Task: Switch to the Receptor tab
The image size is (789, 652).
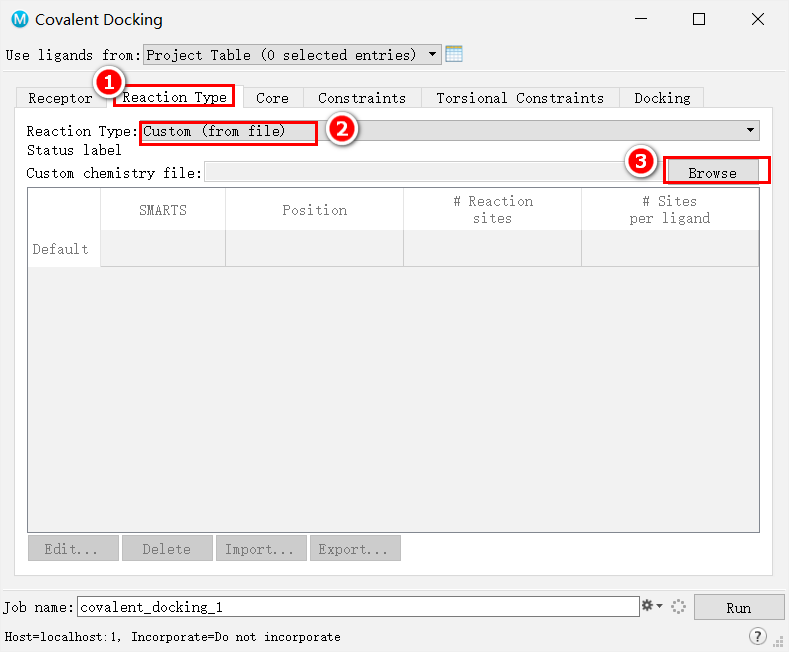Action: coord(60,98)
